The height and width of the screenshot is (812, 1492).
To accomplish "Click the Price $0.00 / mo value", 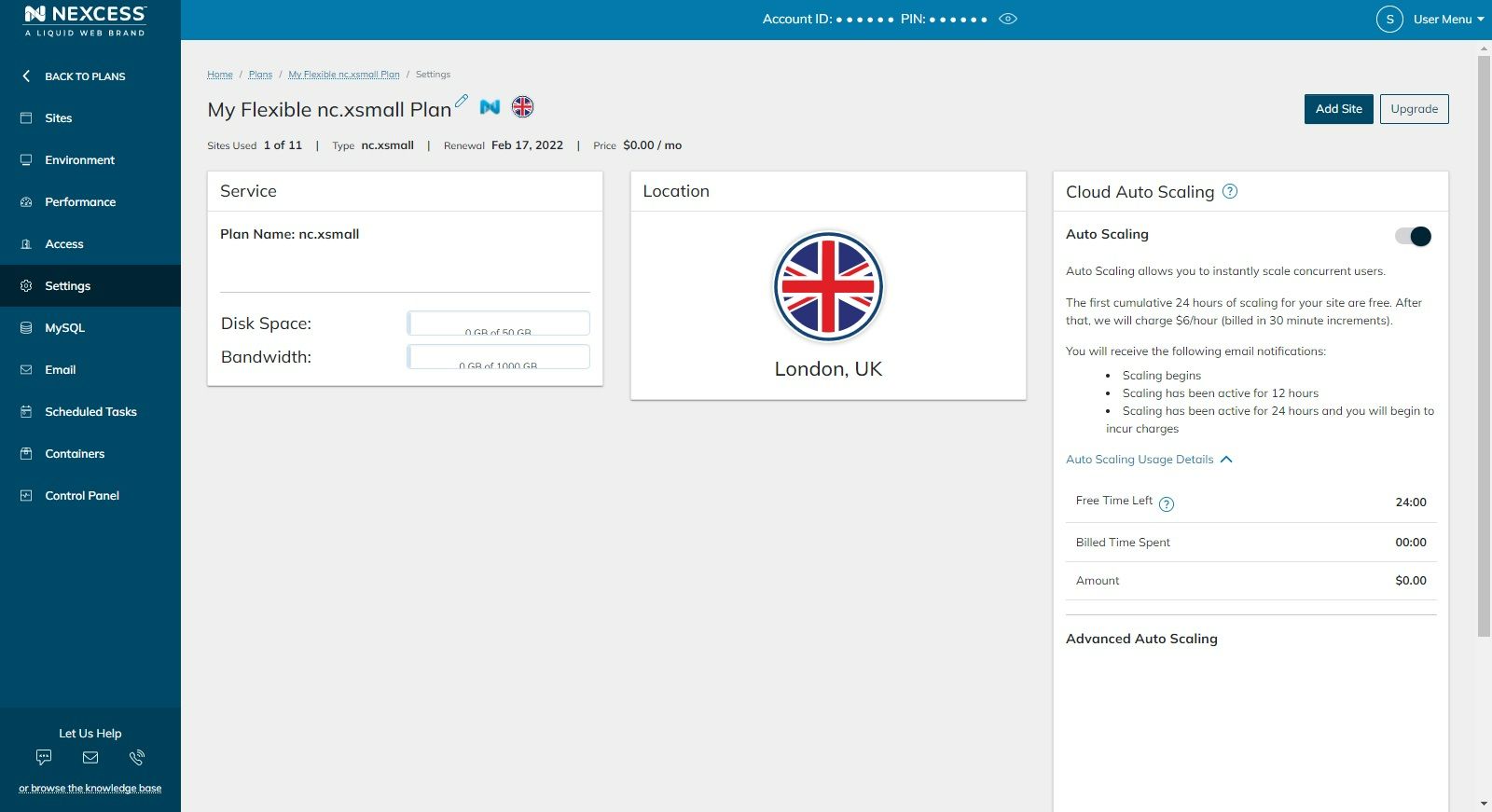I will point(652,145).
